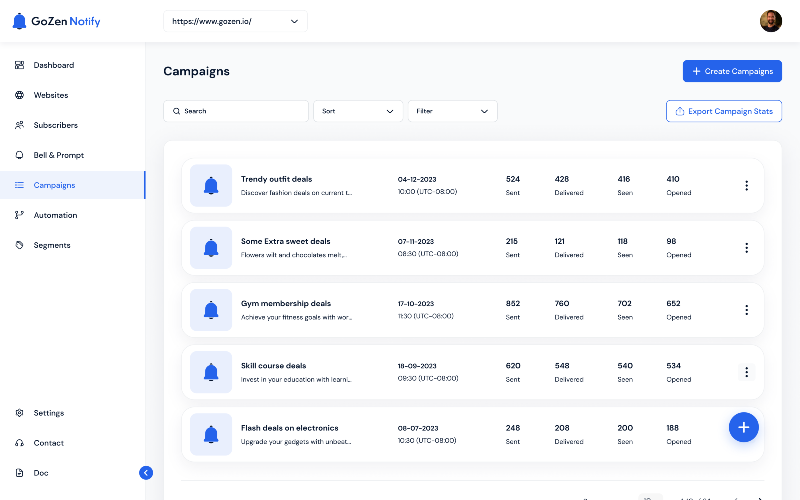This screenshot has height=500, width=800.
Task: Click the bell icon of Skill course deals
Action: point(211,372)
